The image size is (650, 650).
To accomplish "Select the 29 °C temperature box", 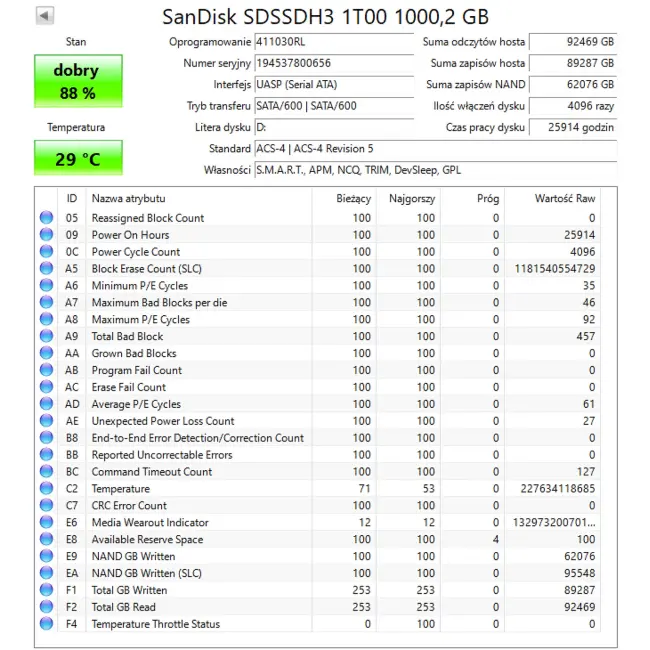I will pyautogui.click(x=78, y=158).
